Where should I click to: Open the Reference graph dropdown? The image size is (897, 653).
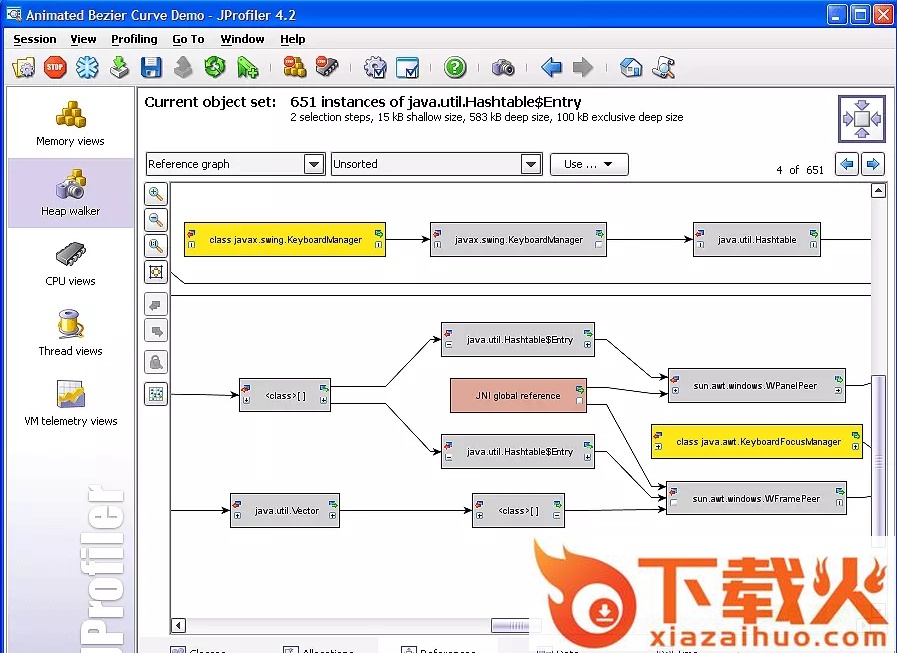point(313,164)
